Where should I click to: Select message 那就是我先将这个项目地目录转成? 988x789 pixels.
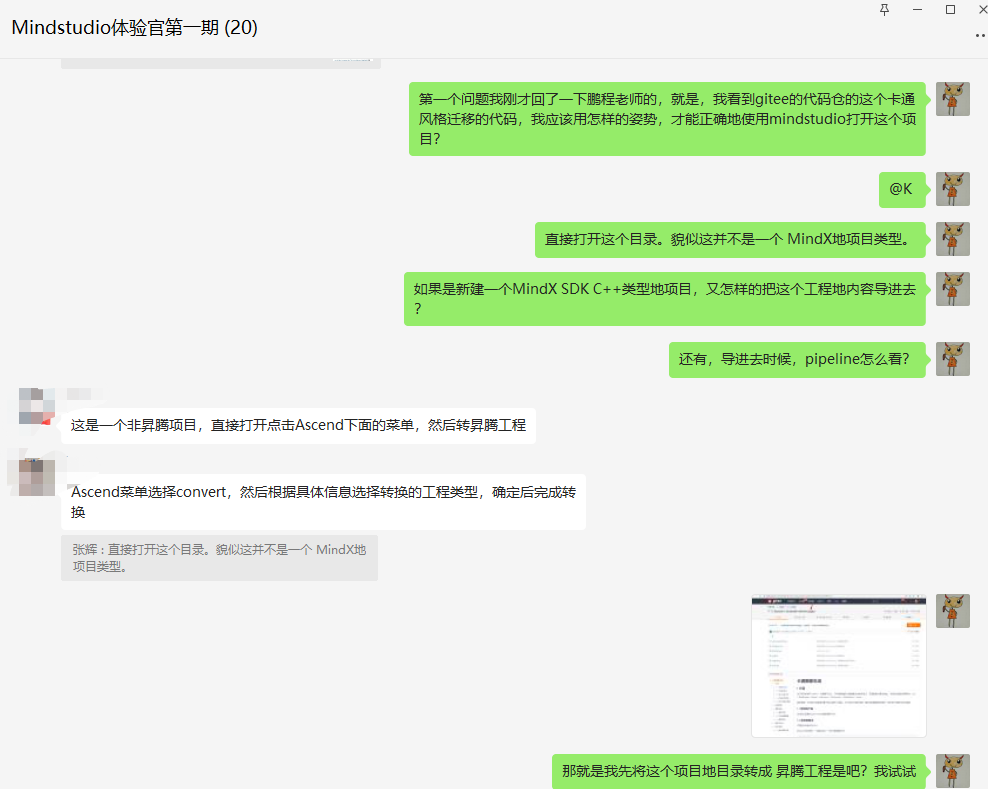click(738, 771)
